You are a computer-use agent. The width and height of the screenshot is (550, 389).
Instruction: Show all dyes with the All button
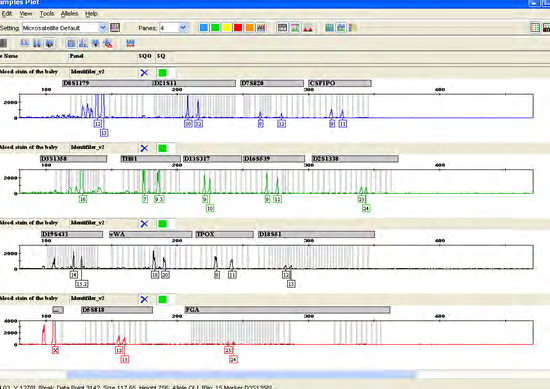tap(261, 27)
